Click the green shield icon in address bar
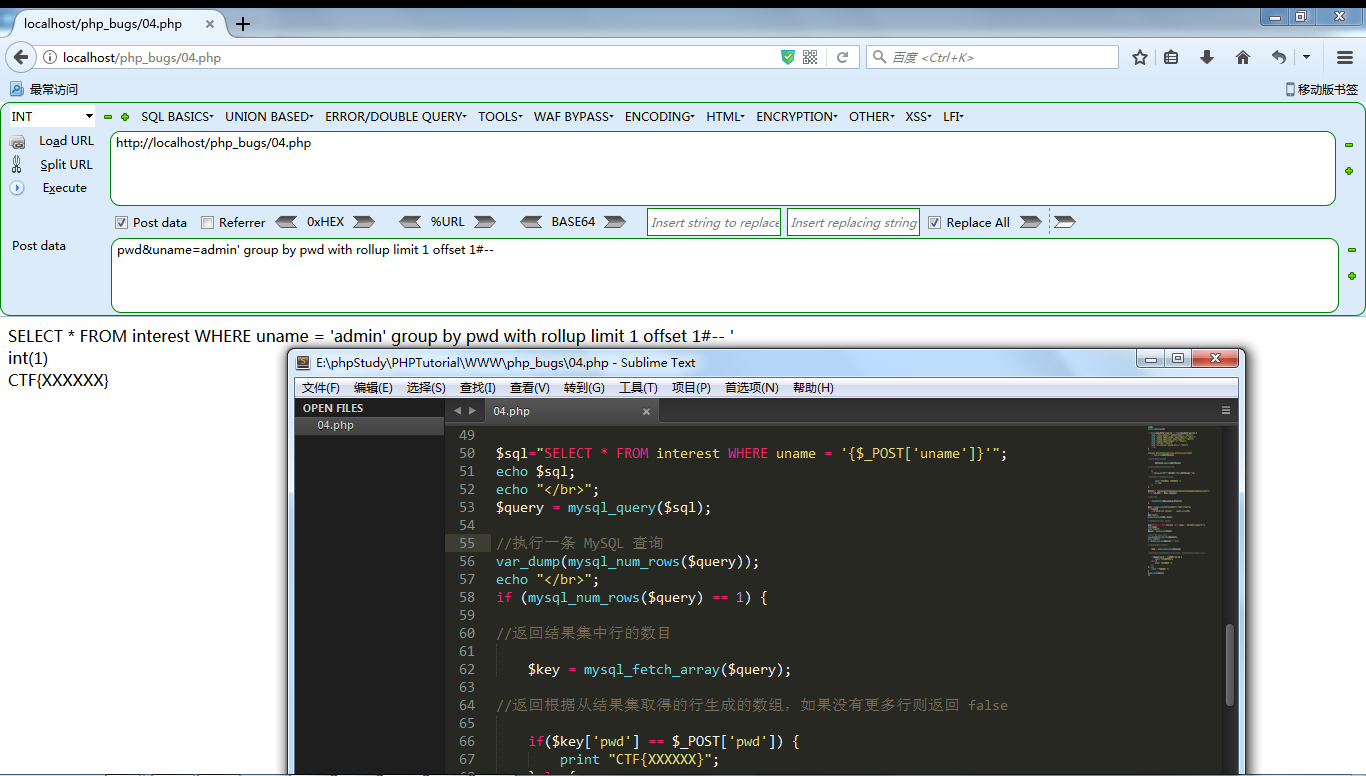Image resolution: width=1366 pixels, height=776 pixels. pyautogui.click(x=788, y=58)
